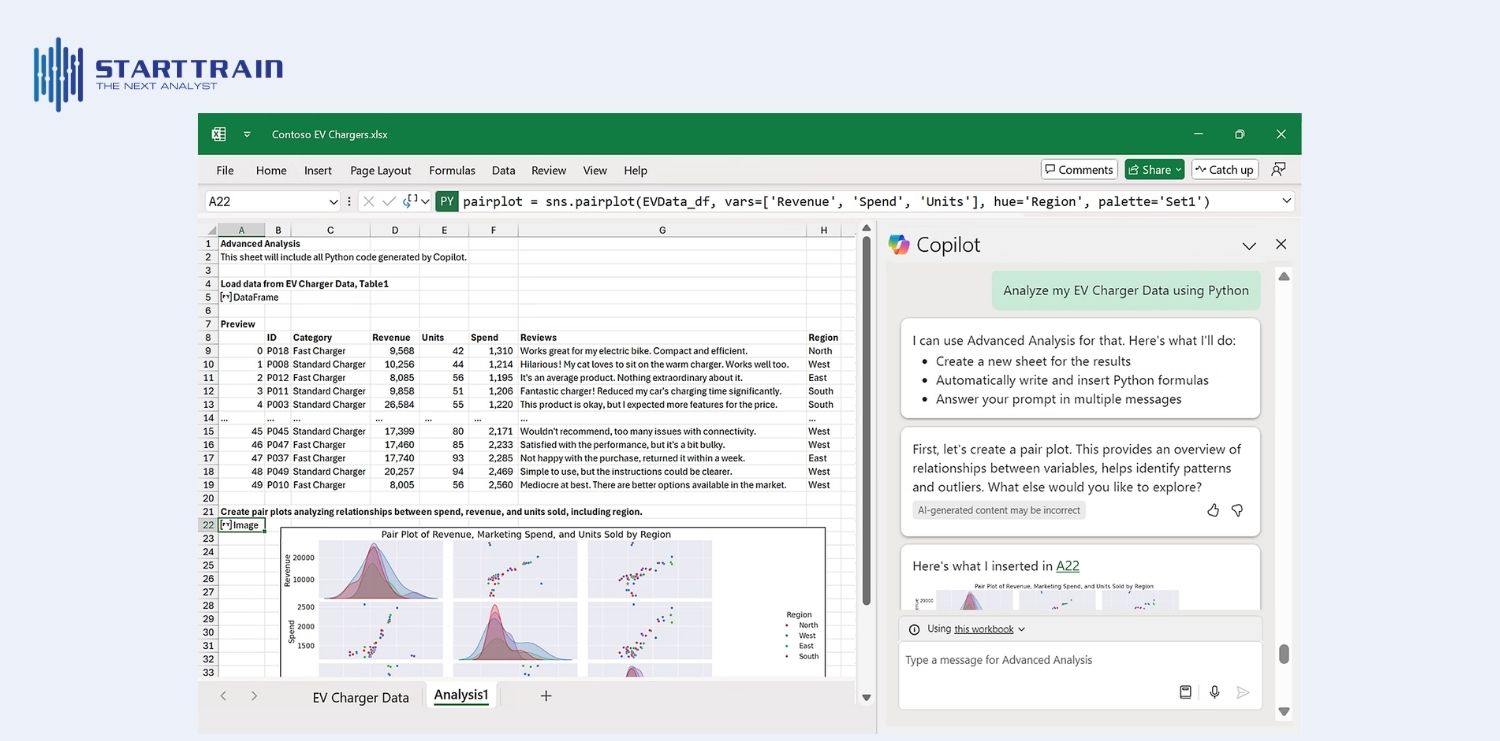Give thumbs down on Copilot's response
The width and height of the screenshot is (1500, 741).
[x=1237, y=510]
